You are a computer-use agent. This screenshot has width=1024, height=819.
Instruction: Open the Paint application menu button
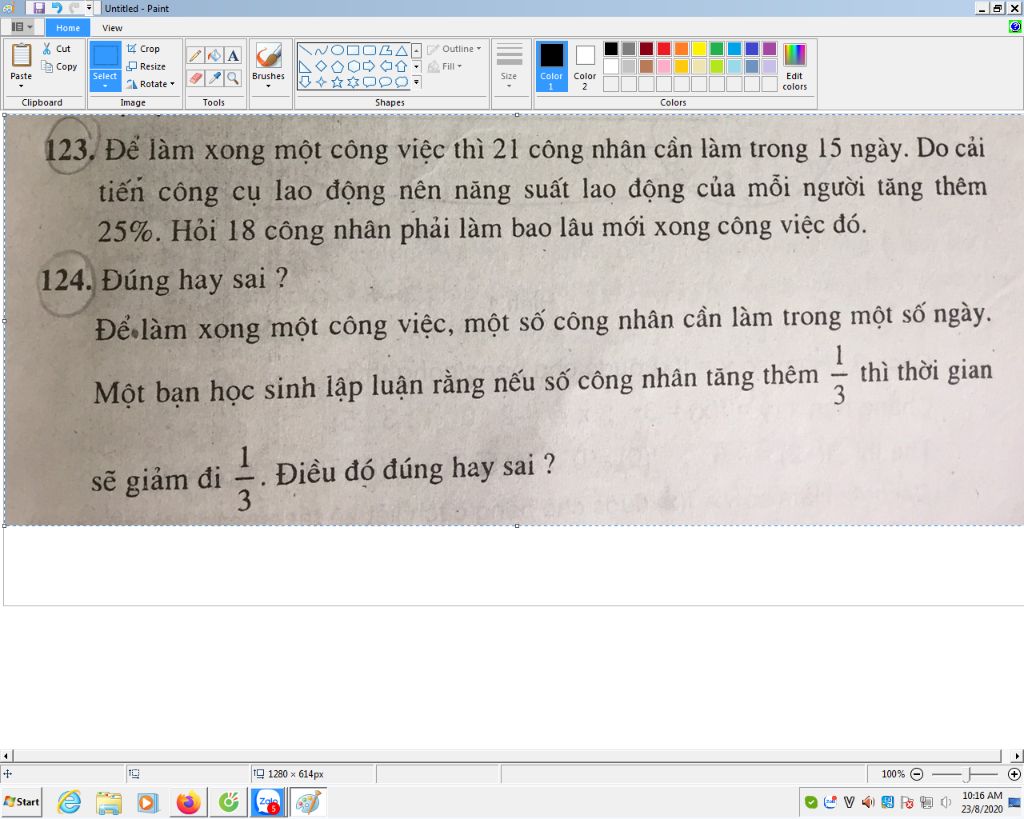pos(22,27)
